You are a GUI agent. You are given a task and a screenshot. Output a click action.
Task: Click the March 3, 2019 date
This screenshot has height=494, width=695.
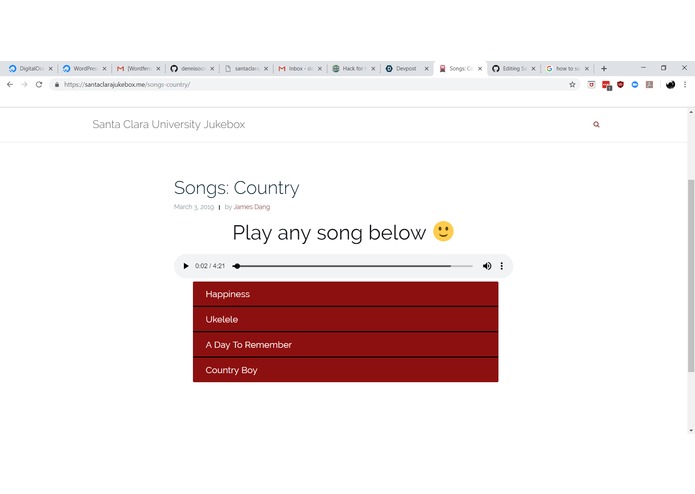tap(194, 207)
